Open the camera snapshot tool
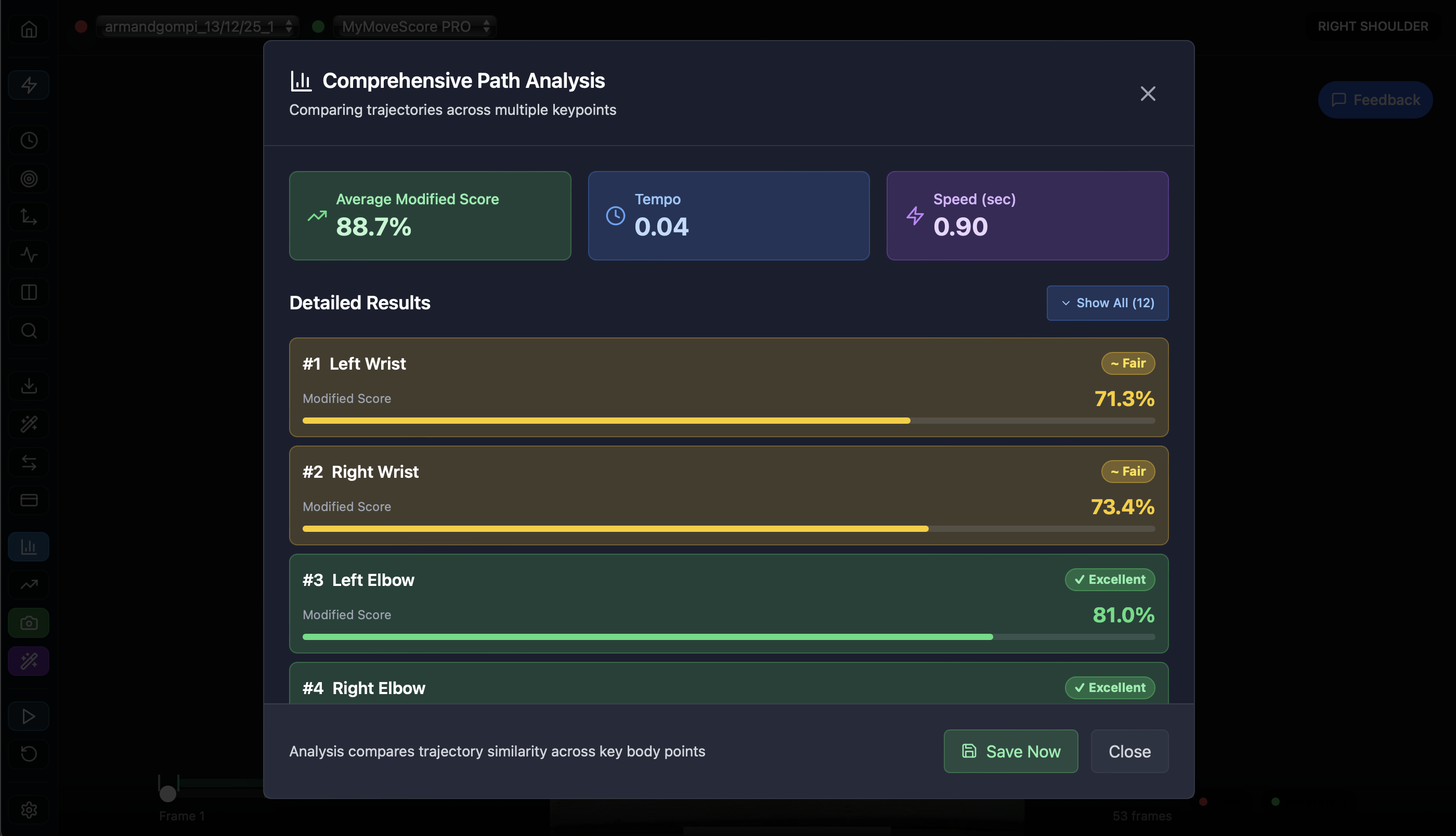Image resolution: width=1456 pixels, height=836 pixels. click(x=28, y=622)
